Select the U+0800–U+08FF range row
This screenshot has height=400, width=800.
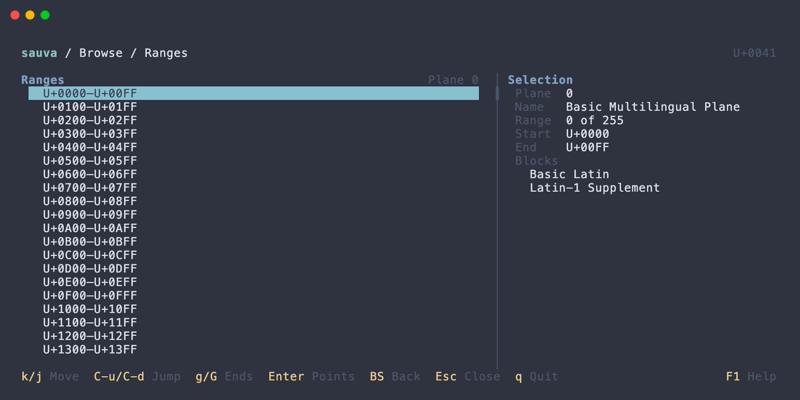[x=254, y=201]
